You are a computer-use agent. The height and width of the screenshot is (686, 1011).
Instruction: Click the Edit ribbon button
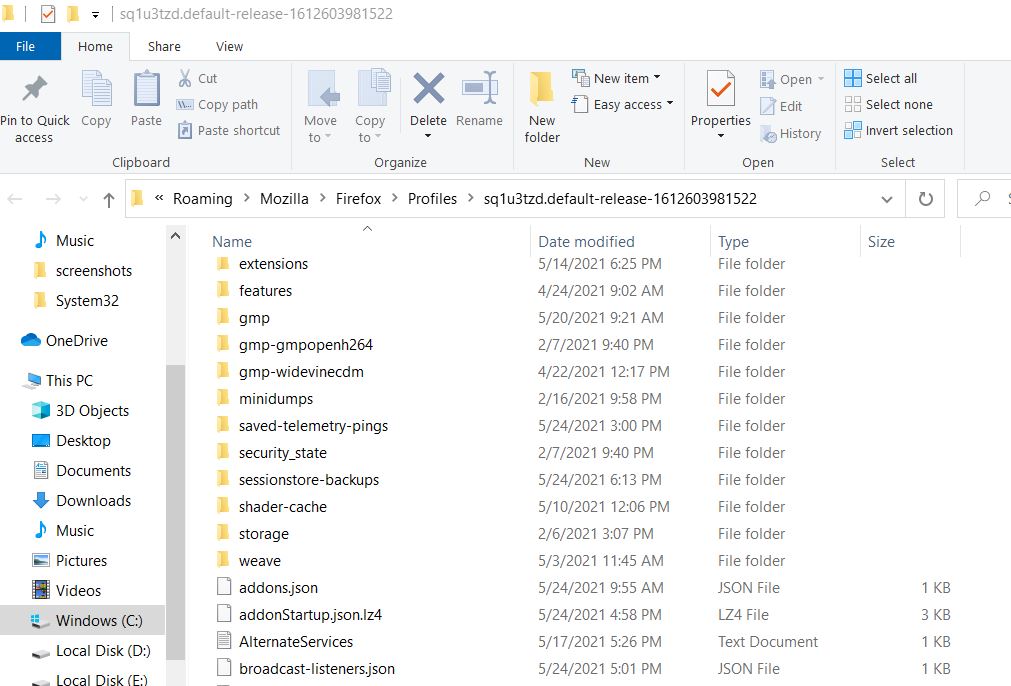click(781, 106)
